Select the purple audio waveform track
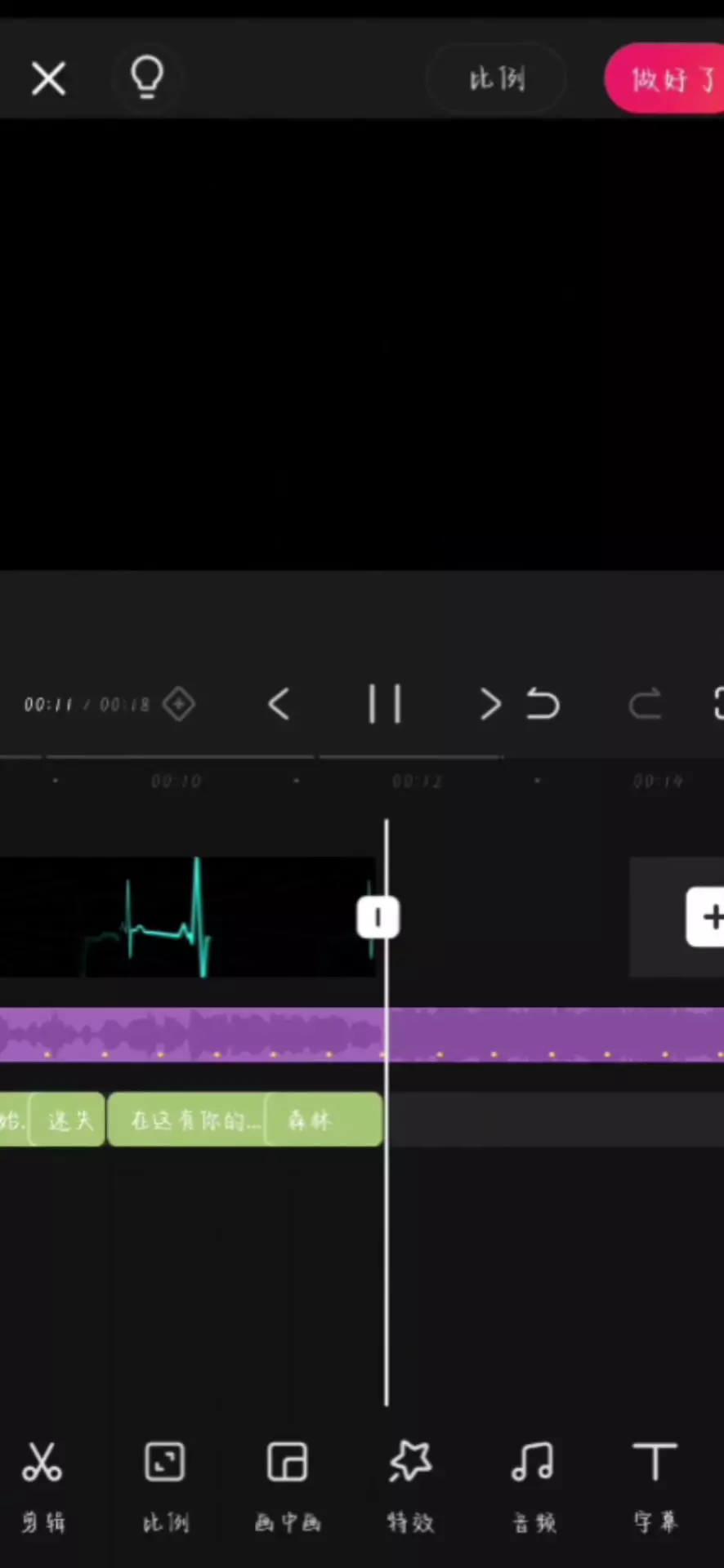 (x=362, y=1035)
